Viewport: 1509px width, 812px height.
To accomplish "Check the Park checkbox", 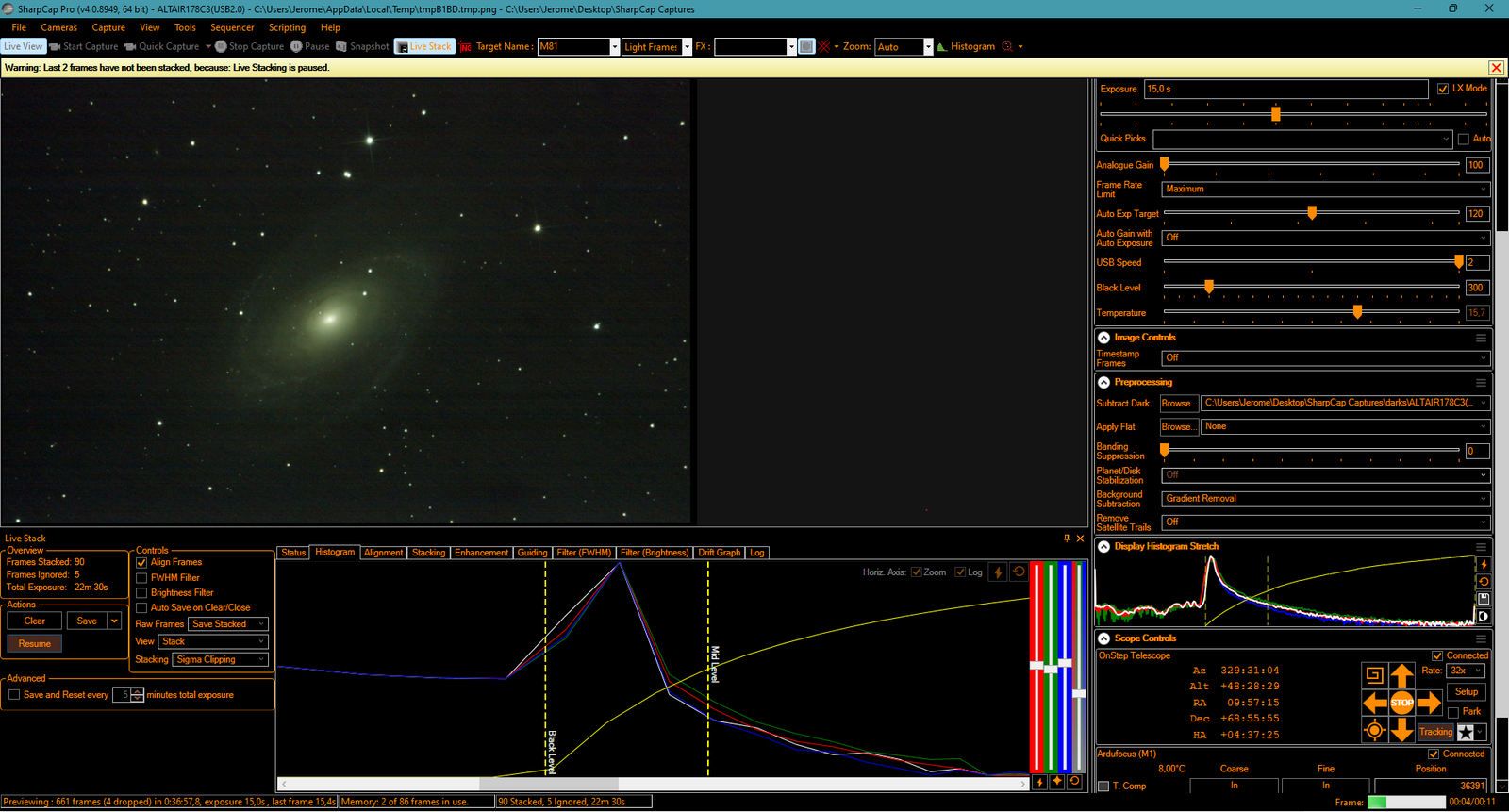I will pyautogui.click(x=1453, y=712).
